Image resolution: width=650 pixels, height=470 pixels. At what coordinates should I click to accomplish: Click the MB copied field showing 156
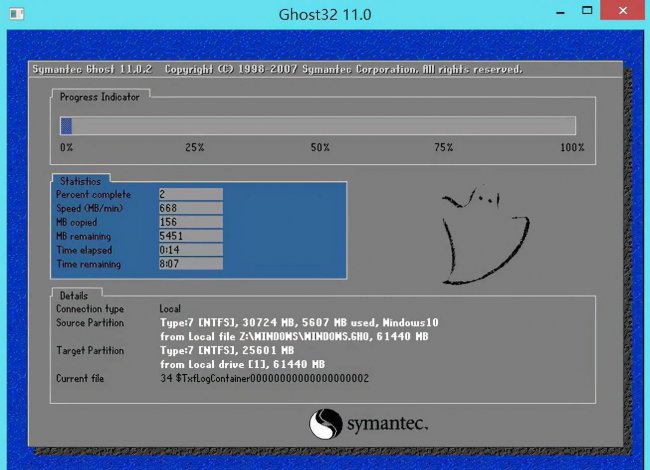coord(191,222)
